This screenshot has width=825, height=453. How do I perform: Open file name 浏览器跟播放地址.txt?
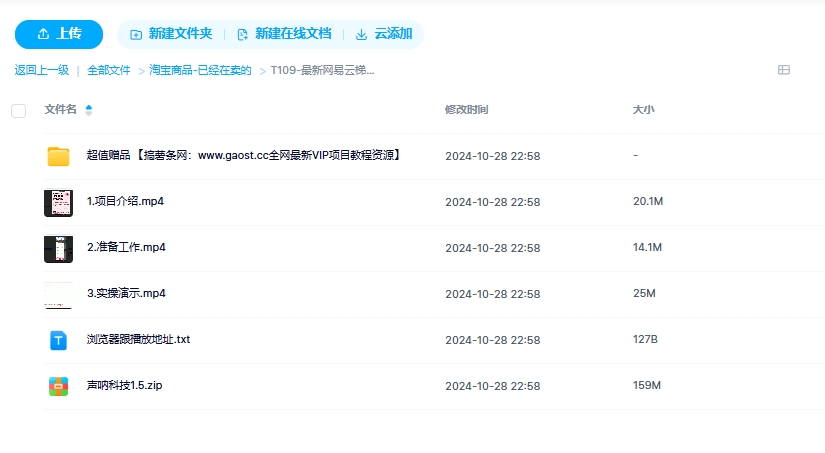(138, 340)
